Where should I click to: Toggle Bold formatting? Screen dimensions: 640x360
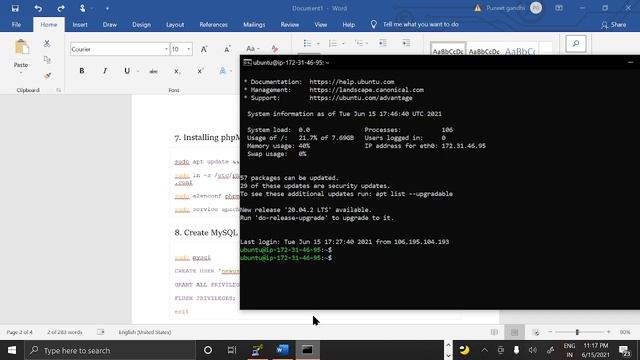[82, 71]
